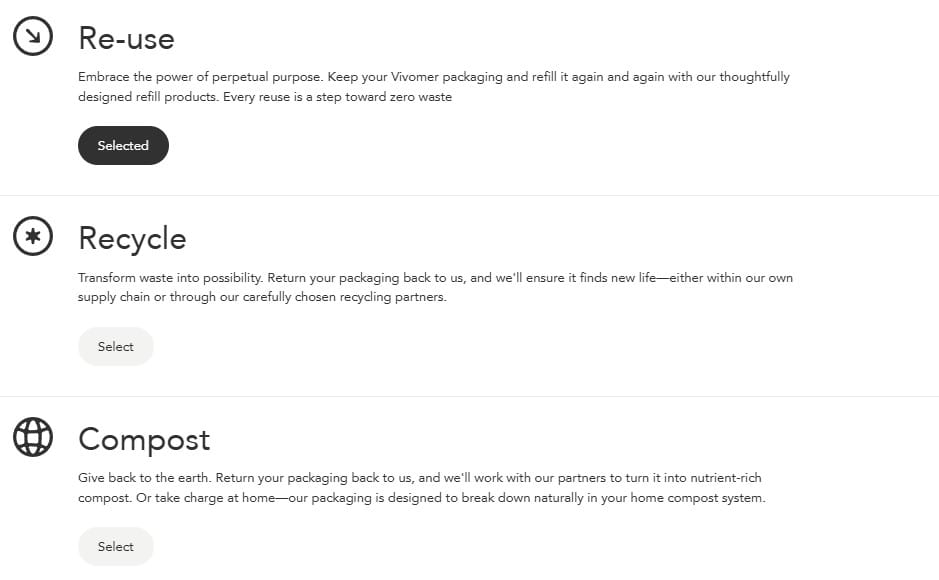Click 'Transform waste into possibility' sentence
The width and height of the screenshot is (939, 580).
(171, 278)
